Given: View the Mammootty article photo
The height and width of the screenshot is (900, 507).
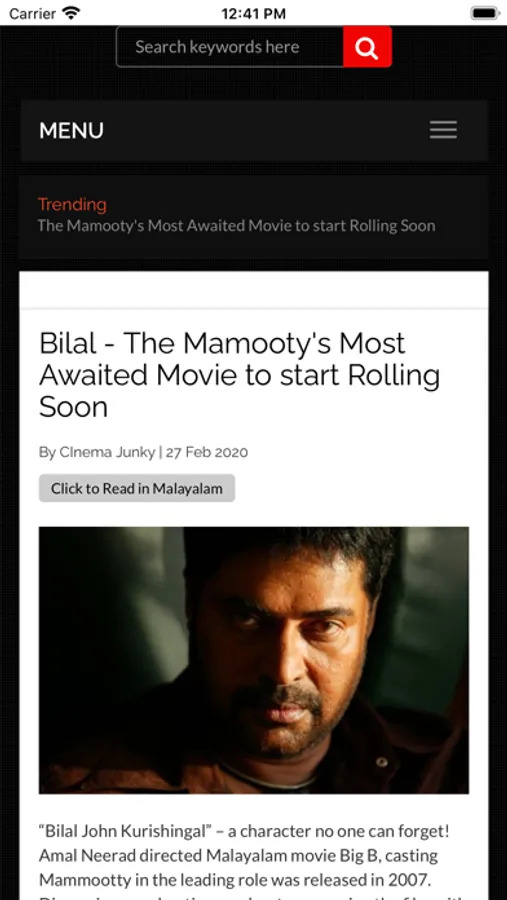Looking at the screenshot, I should coord(254,660).
